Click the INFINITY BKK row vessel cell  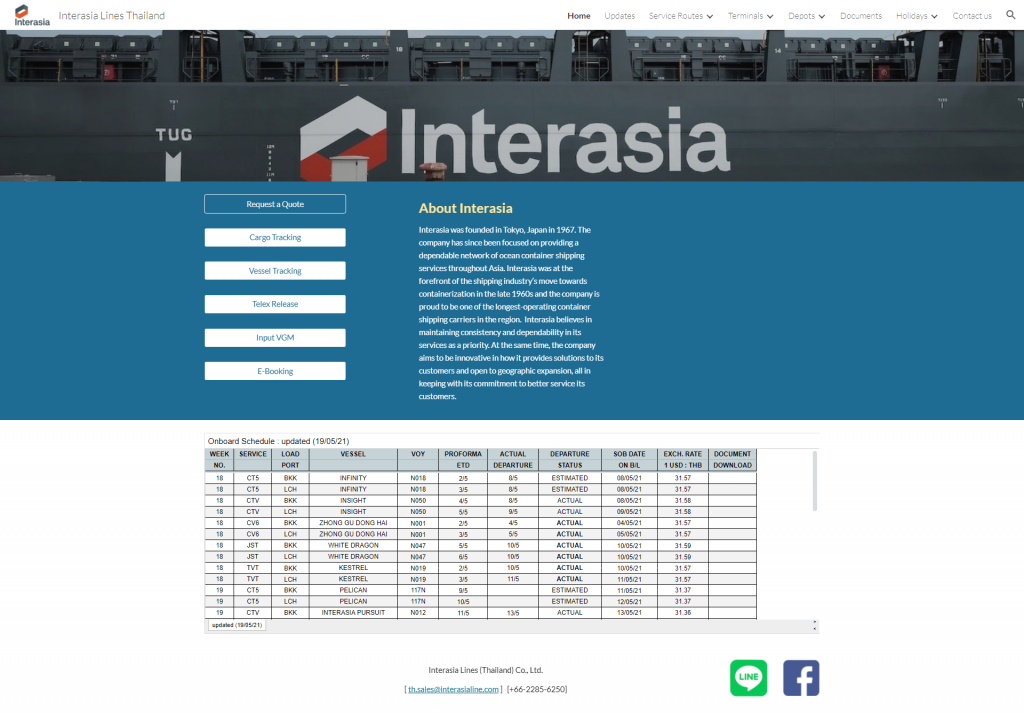point(353,478)
